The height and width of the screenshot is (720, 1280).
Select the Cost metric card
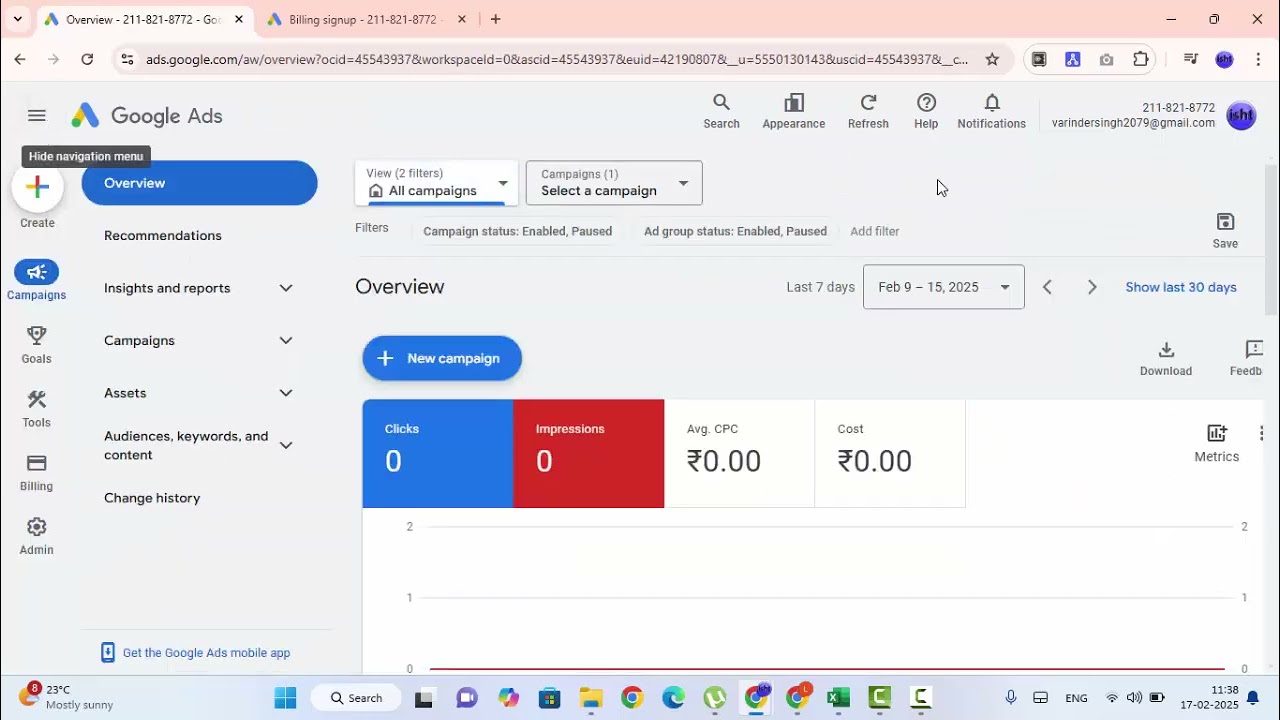[x=890, y=454]
